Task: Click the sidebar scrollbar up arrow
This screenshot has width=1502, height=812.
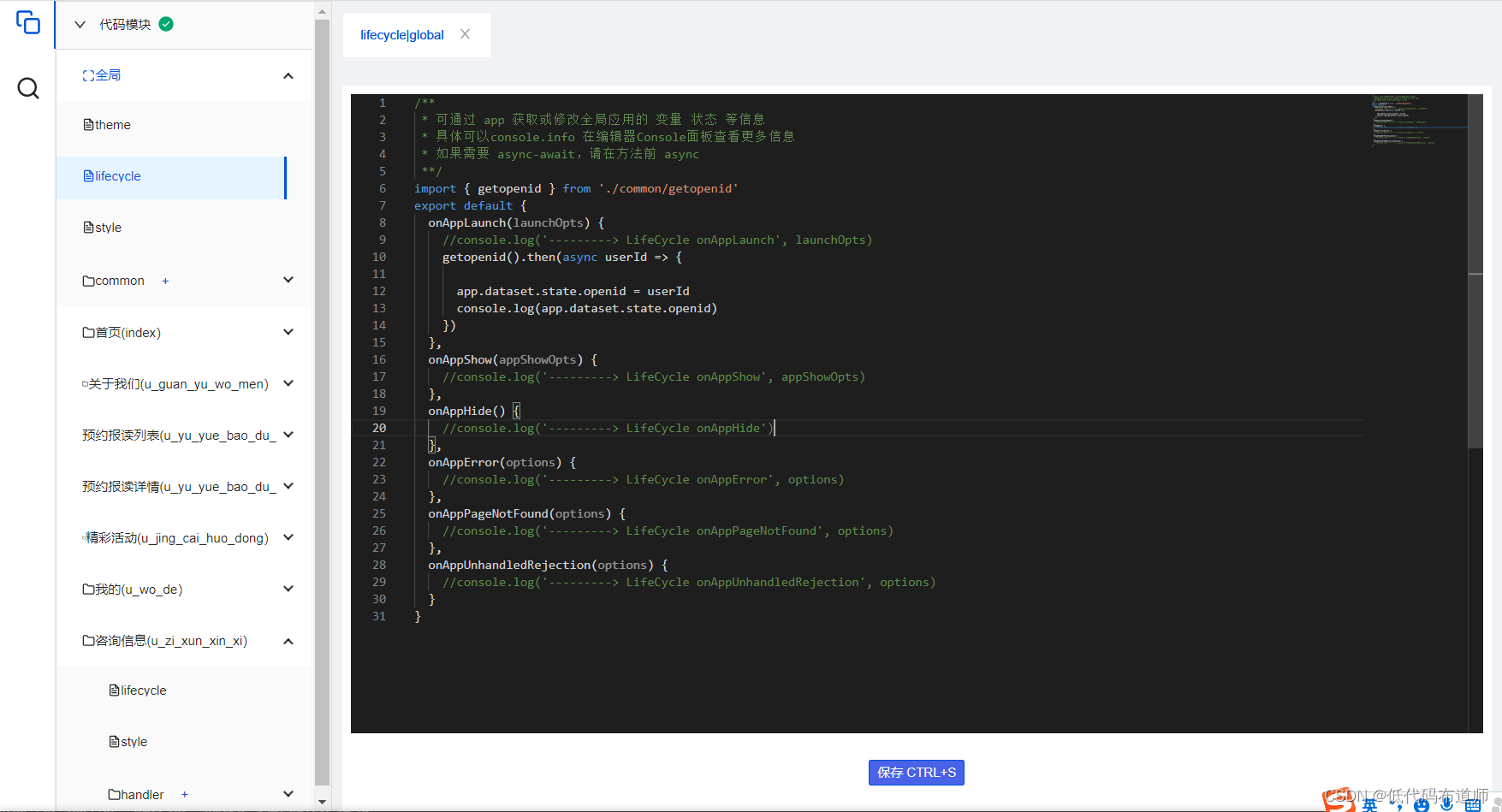Action: tap(322, 12)
